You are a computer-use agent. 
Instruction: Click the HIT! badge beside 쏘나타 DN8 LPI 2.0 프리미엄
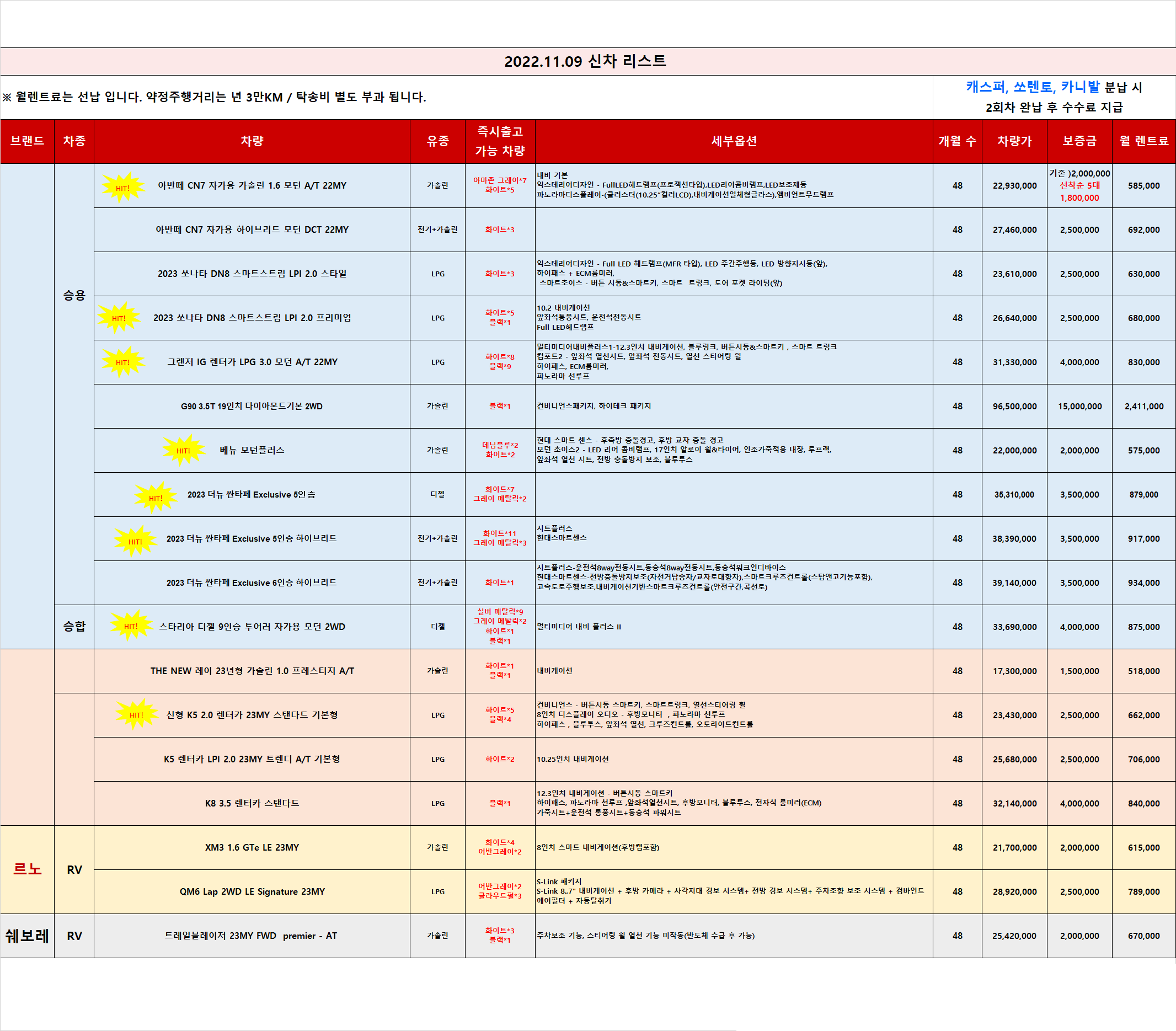click(x=119, y=318)
